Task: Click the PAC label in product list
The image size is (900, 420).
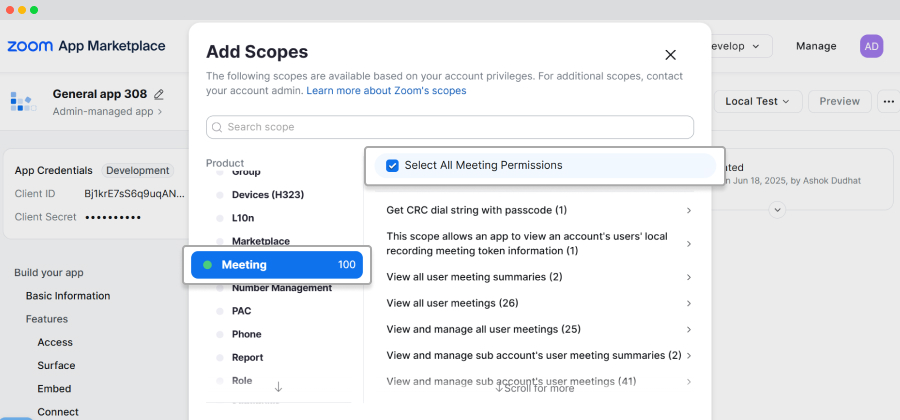Action: [x=242, y=311]
